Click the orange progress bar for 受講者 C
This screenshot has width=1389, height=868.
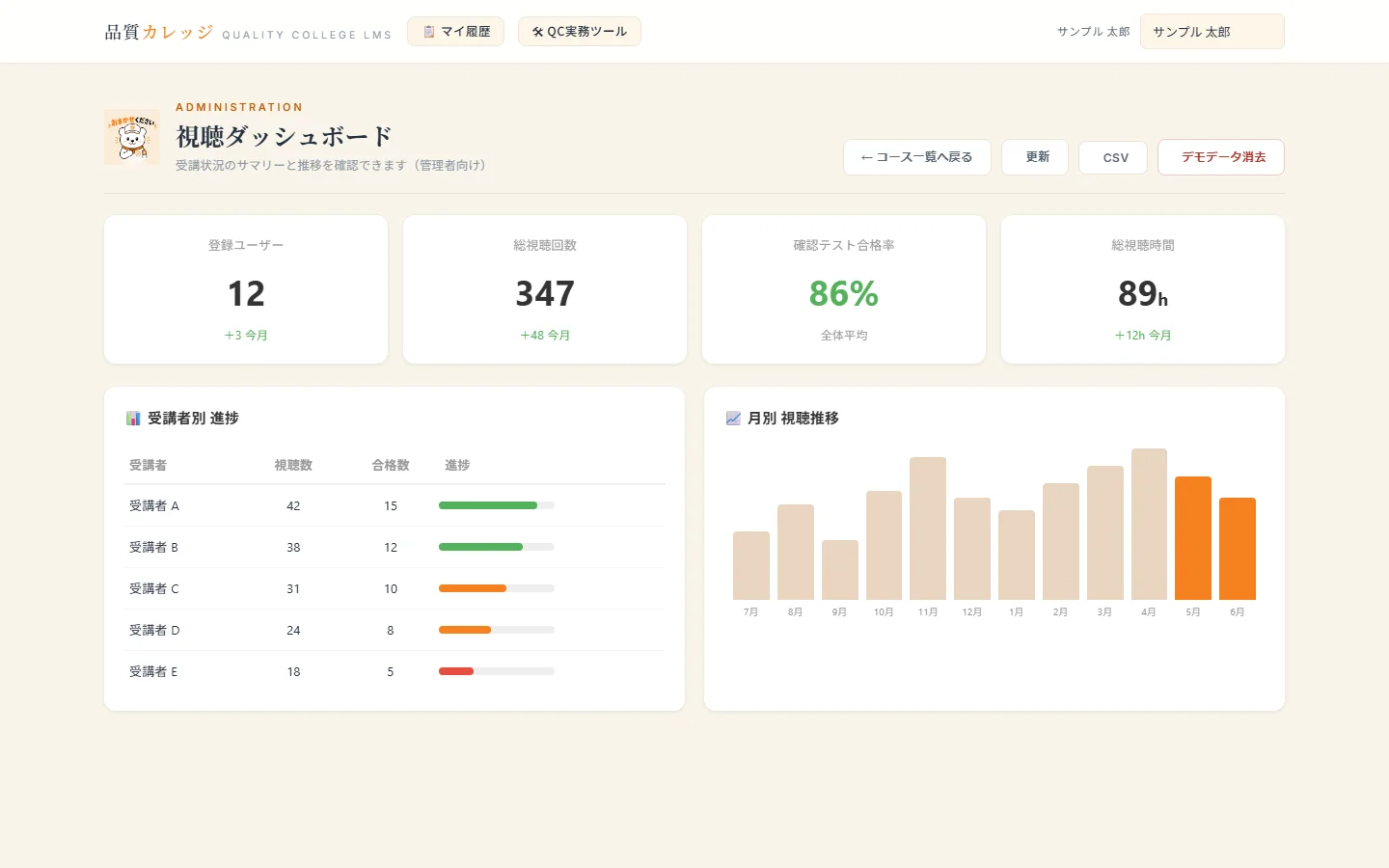tap(473, 588)
